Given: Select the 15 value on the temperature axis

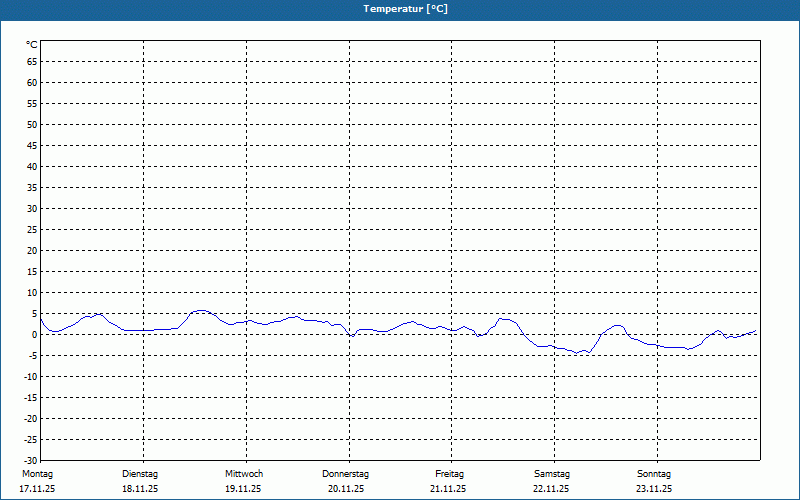Looking at the screenshot, I should 32,271.
